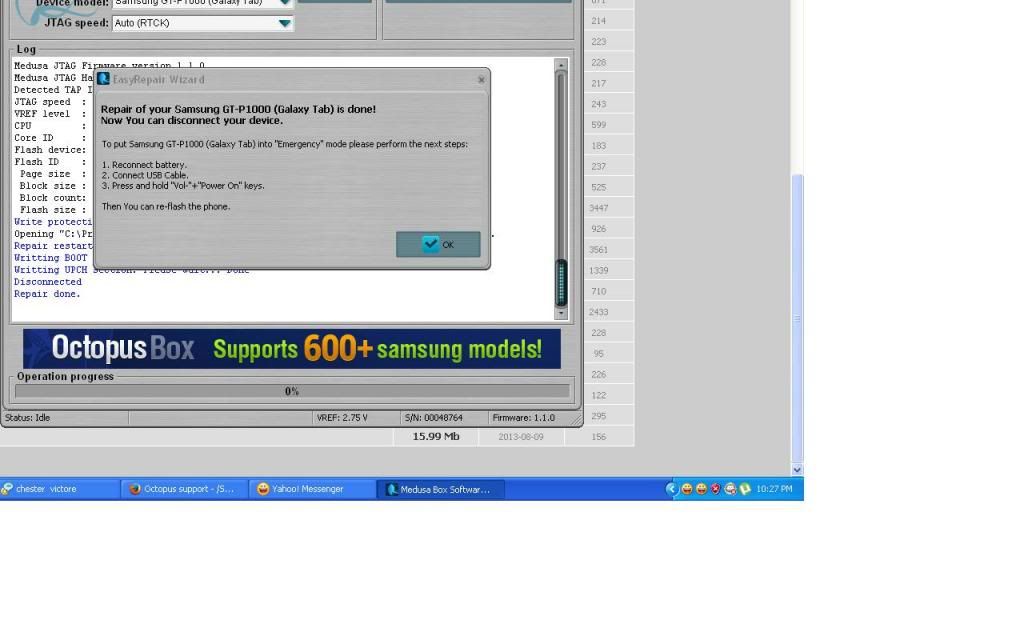Screen dimensions: 1024x640
Task: Switch to 'chester victore' taskbar window
Action: [59, 489]
